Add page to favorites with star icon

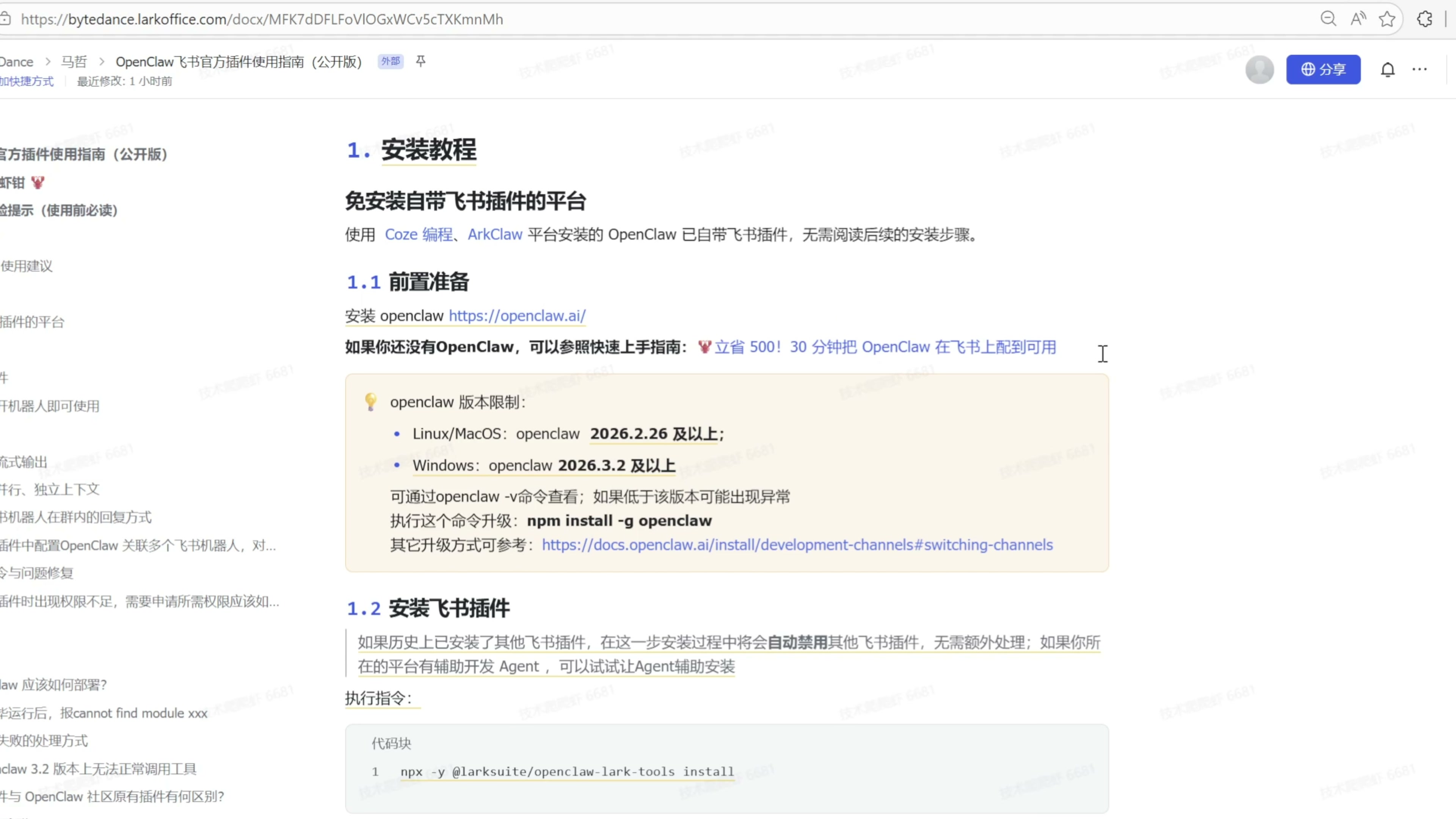click(x=1387, y=19)
